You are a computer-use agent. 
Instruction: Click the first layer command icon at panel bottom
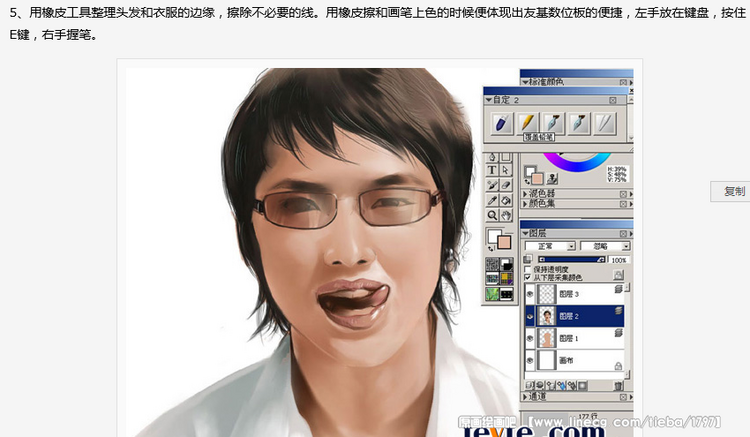(x=529, y=385)
